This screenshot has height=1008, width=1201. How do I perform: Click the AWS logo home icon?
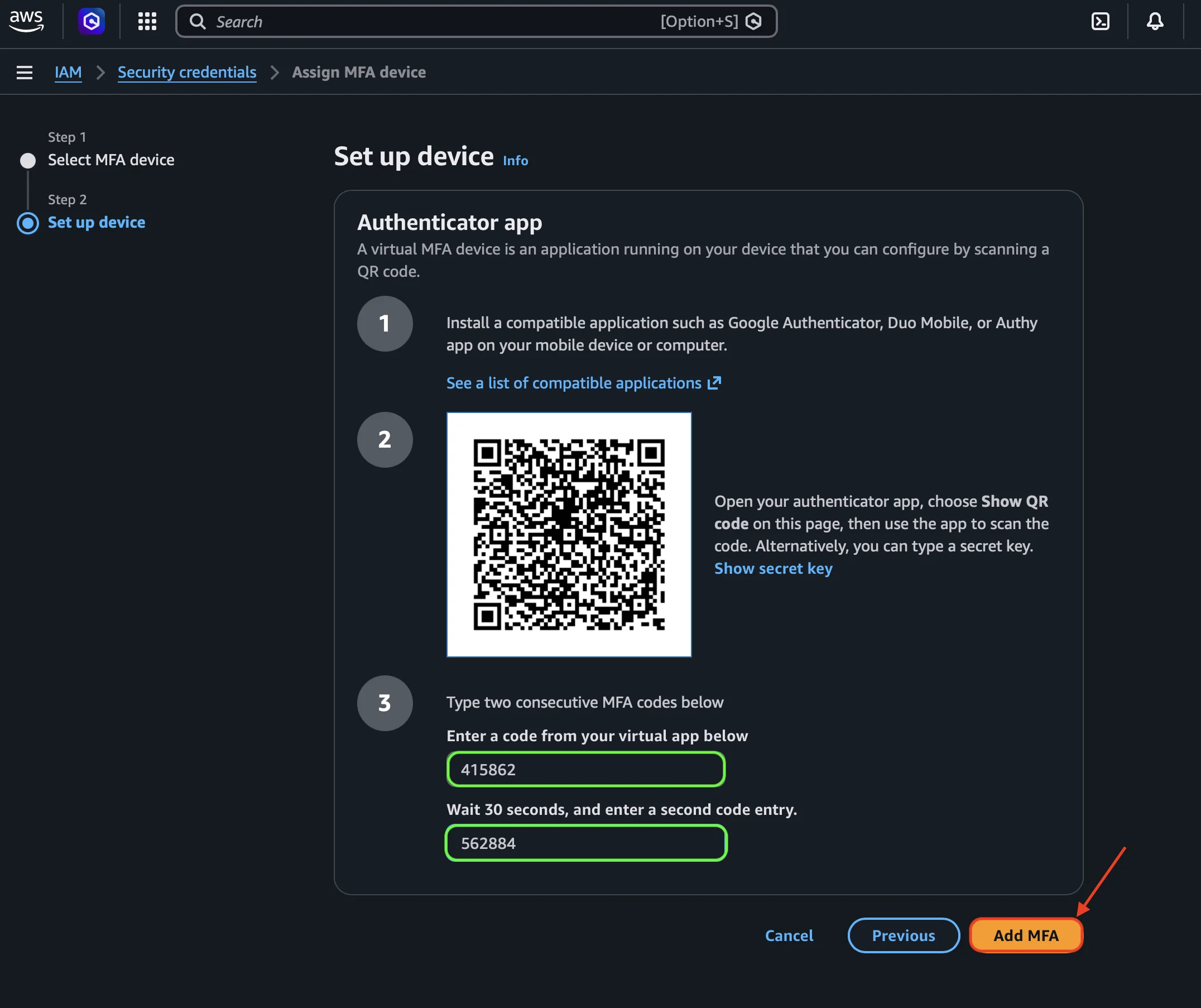[x=26, y=21]
